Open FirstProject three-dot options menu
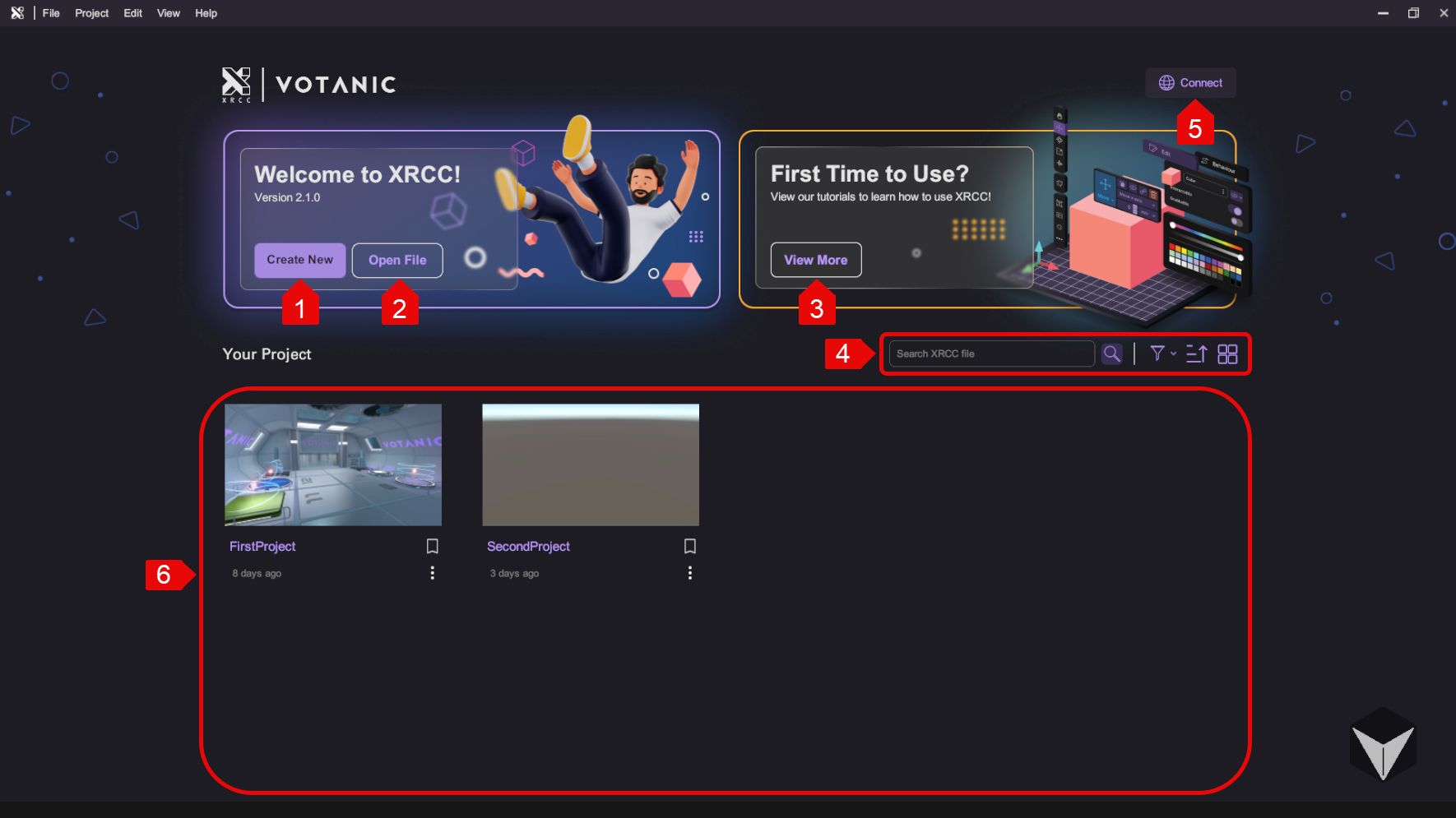The width and height of the screenshot is (1456, 818). coord(432,573)
